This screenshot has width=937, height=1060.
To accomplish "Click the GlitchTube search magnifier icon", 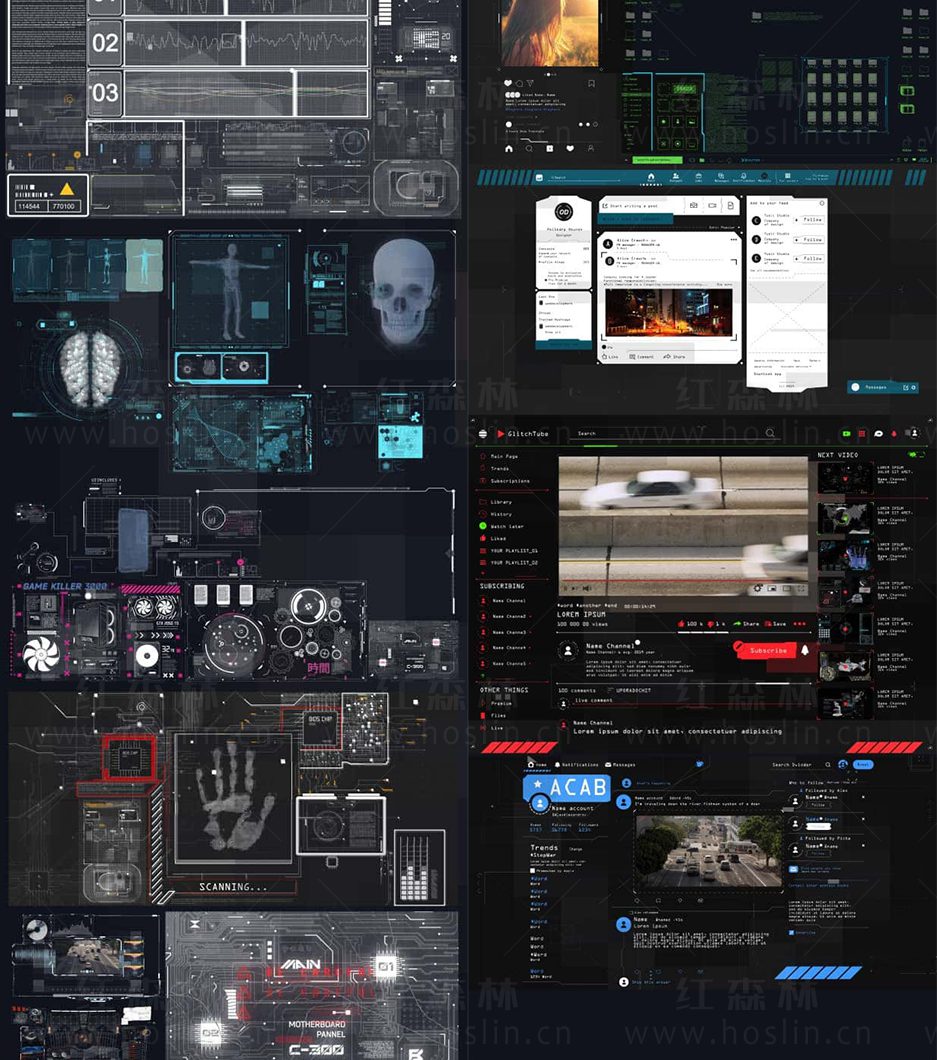I will click(x=770, y=433).
